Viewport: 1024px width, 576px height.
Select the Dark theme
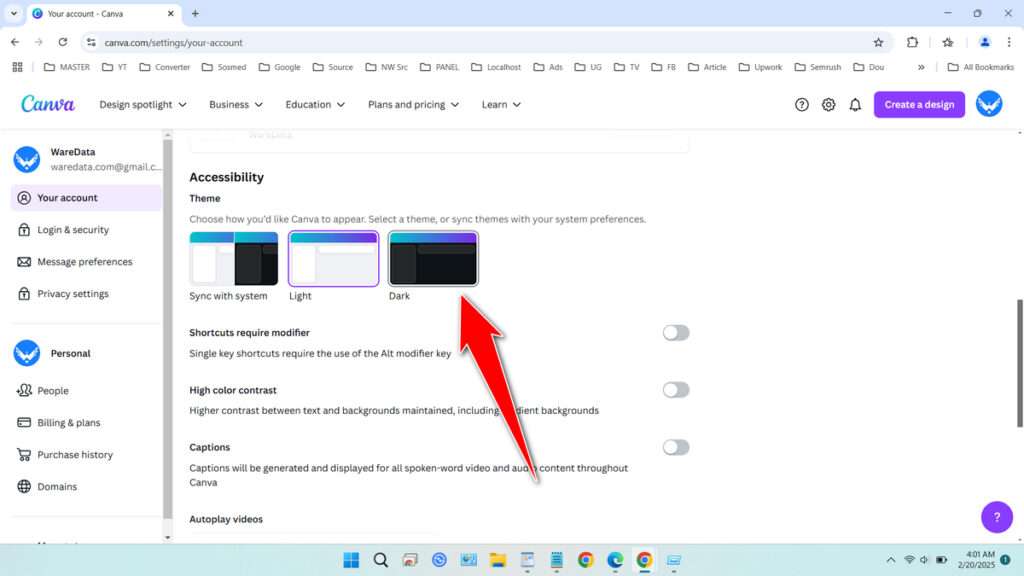click(x=433, y=259)
